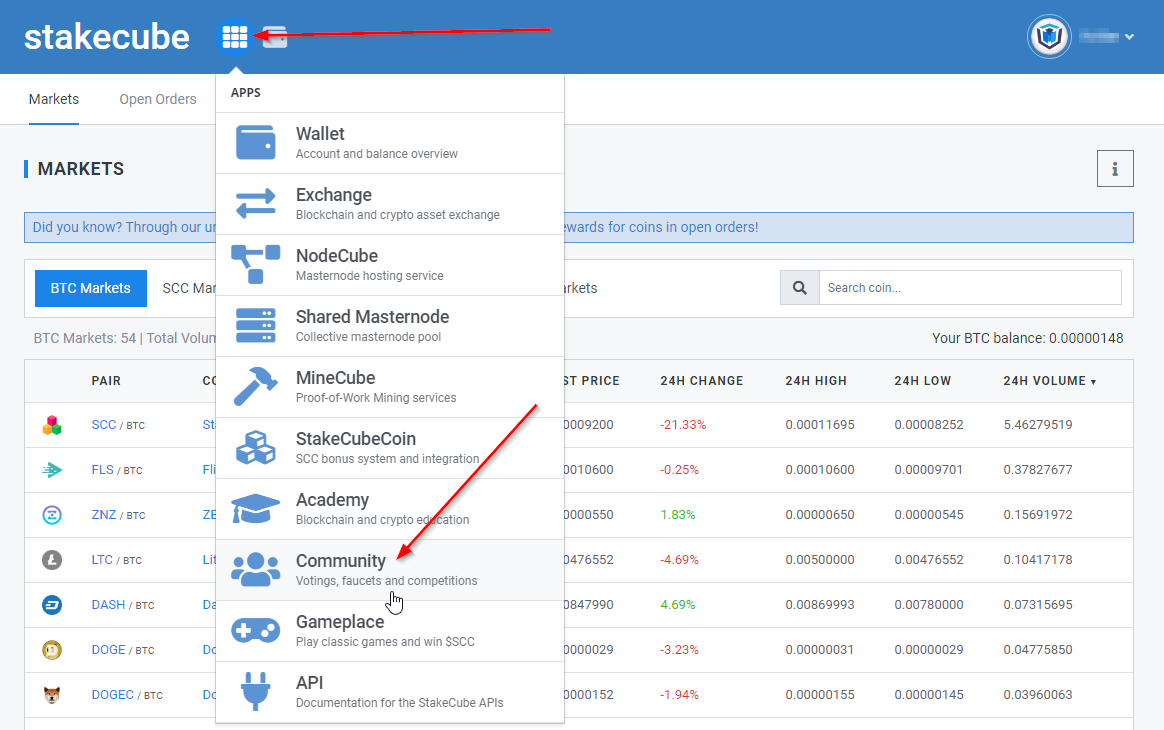Focus the Search coin field
Screen dimensions: 1164x730
pos(970,287)
